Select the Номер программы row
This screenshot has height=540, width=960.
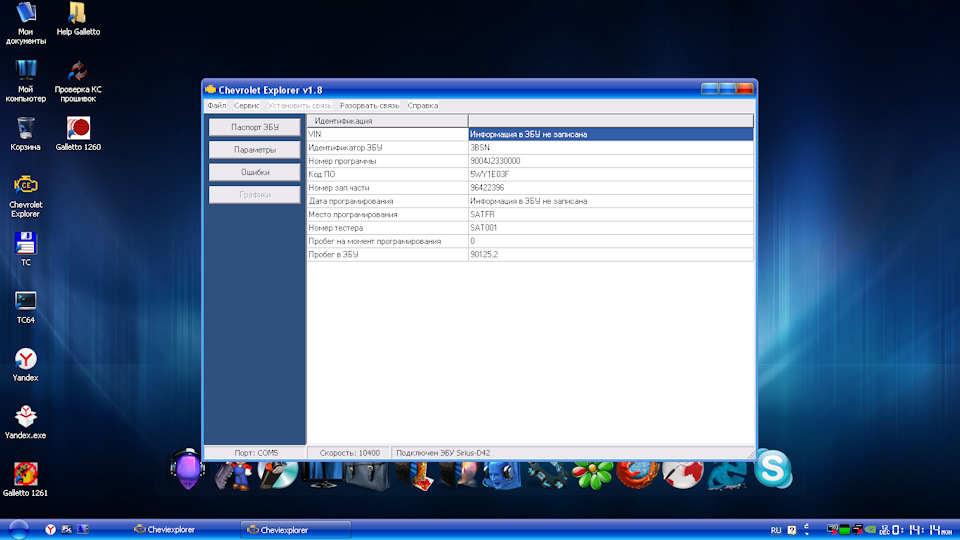click(x=530, y=161)
